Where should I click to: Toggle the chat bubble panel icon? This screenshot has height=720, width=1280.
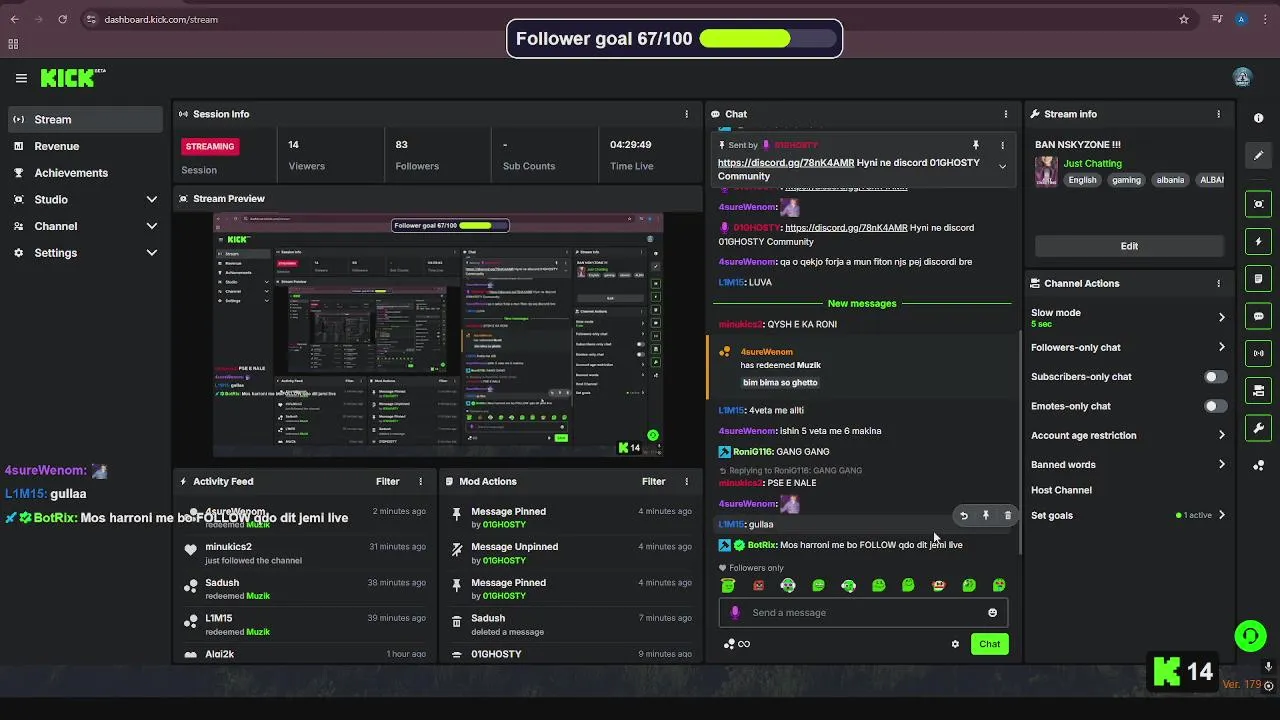pyautogui.click(x=1258, y=316)
